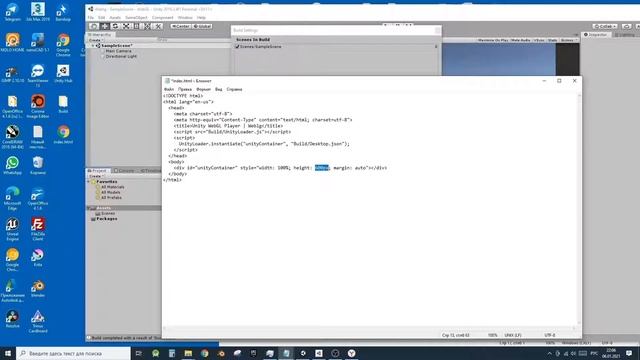
Task: Open the Create dropdown in Unity Hierarchy
Action: 95,40
